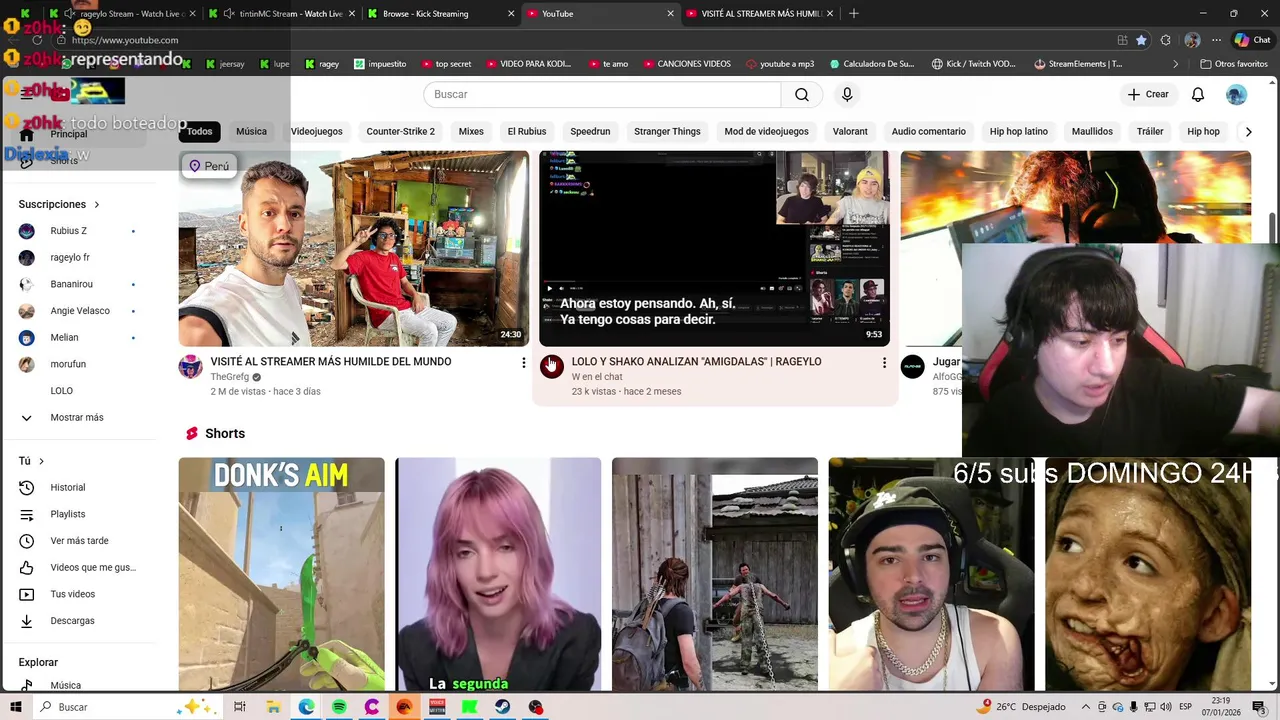Screen dimensions: 1280x720
Task: Expand the Suscripciones section chevron
Action: click(x=97, y=205)
